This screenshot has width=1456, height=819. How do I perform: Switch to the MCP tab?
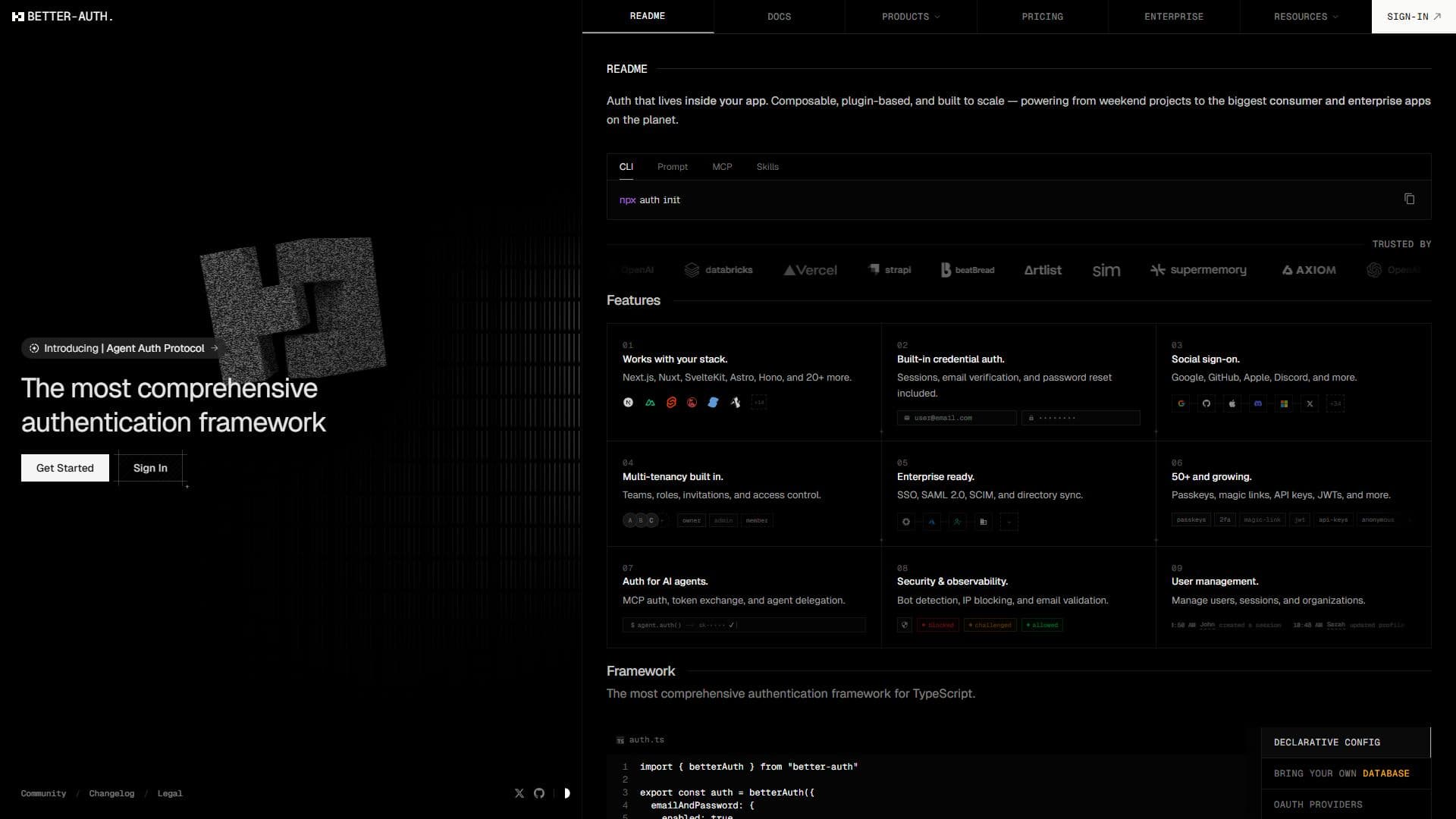(x=722, y=167)
